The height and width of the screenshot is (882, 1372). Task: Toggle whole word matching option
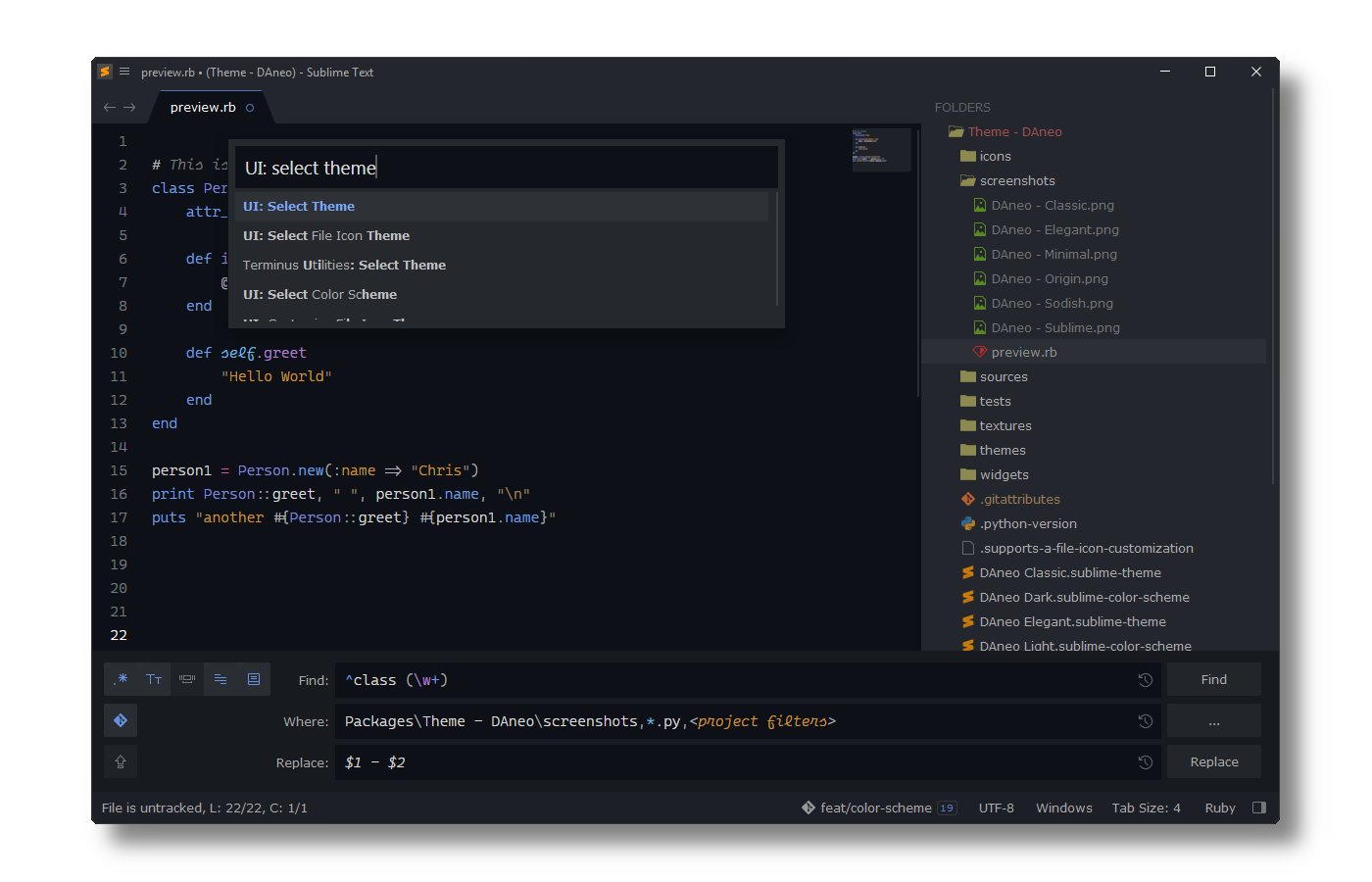tap(187, 679)
